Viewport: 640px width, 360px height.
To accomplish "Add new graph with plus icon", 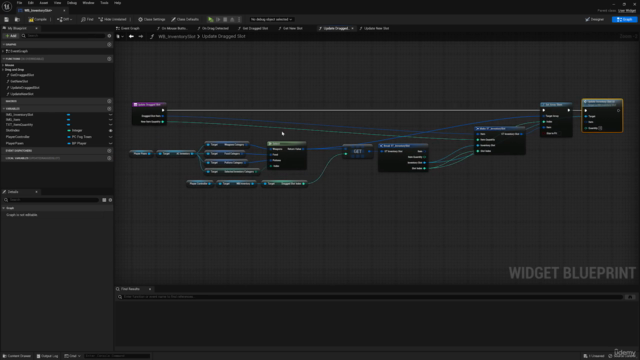I will click(109, 44).
